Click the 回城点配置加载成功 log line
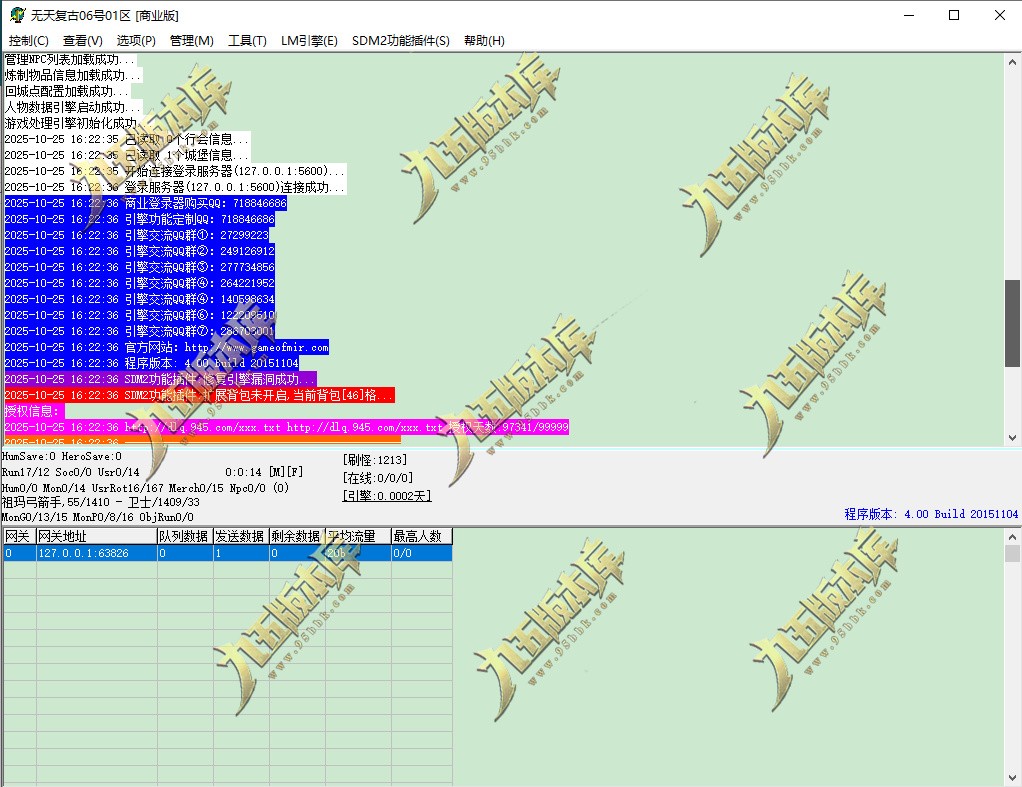Image resolution: width=1022 pixels, height=787 pixels. [x=68, y=91]
